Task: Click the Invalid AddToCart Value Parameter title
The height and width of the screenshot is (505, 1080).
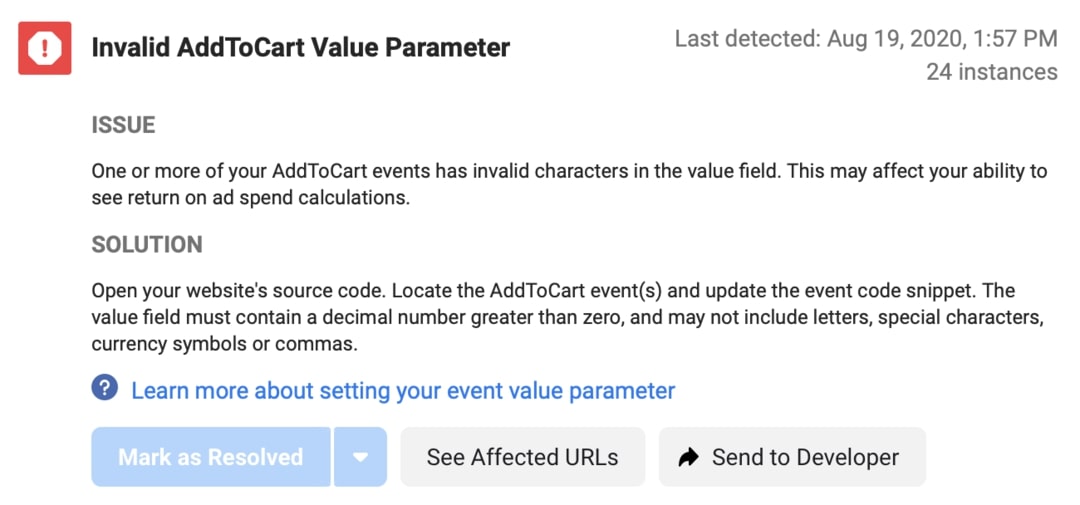Action: (300, 47)
